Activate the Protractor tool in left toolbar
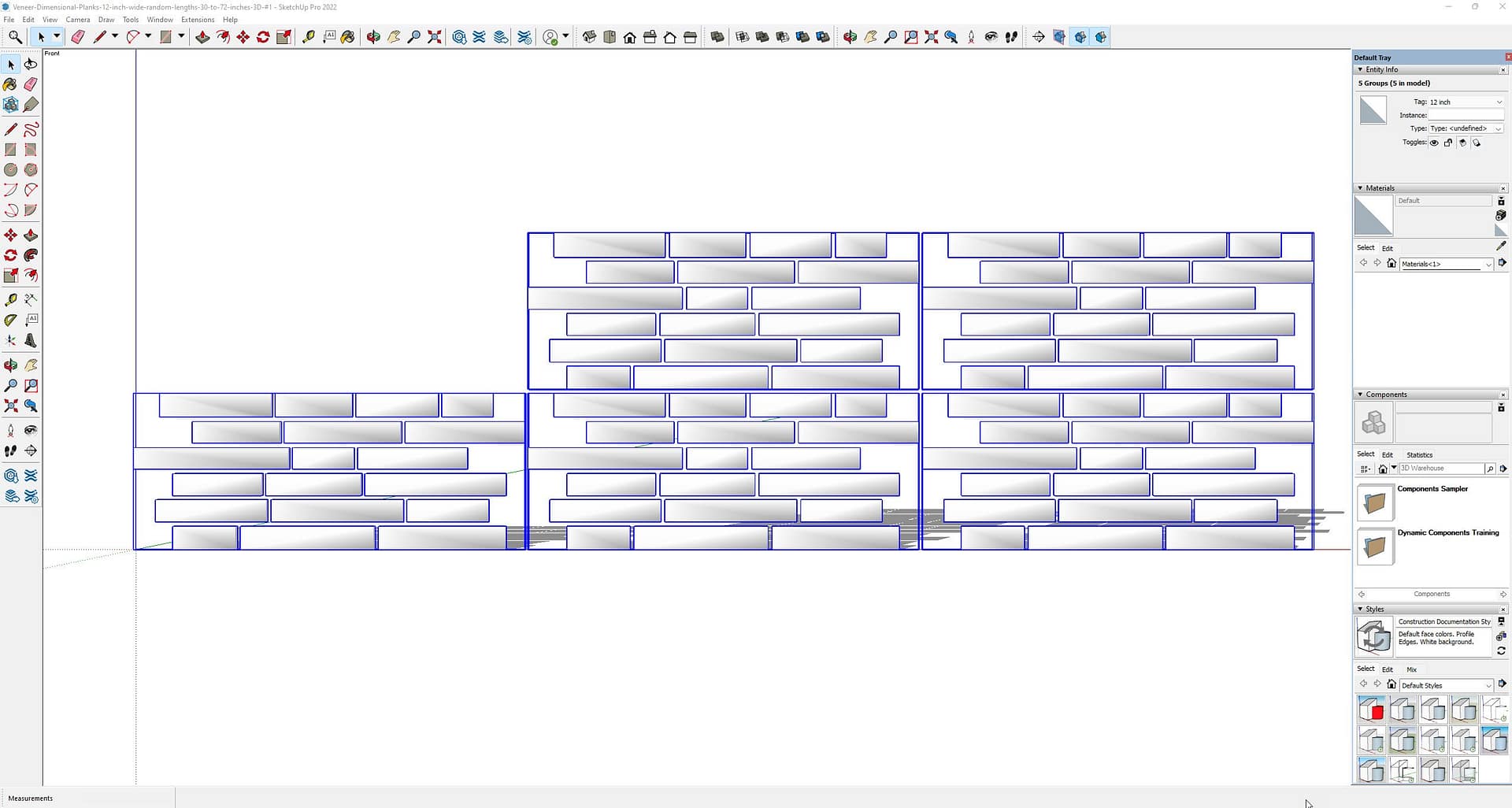The image size is (1512, 808). pos(10,321)
